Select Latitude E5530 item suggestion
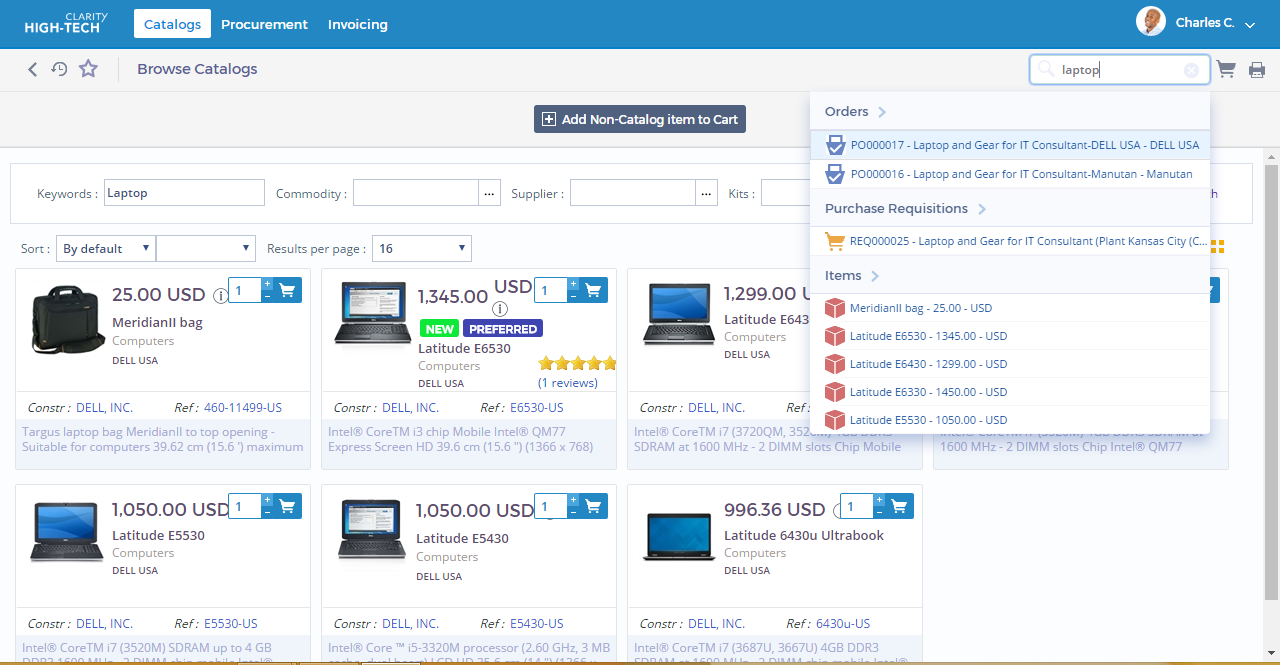The image size is (1280, 665). 1010,420
